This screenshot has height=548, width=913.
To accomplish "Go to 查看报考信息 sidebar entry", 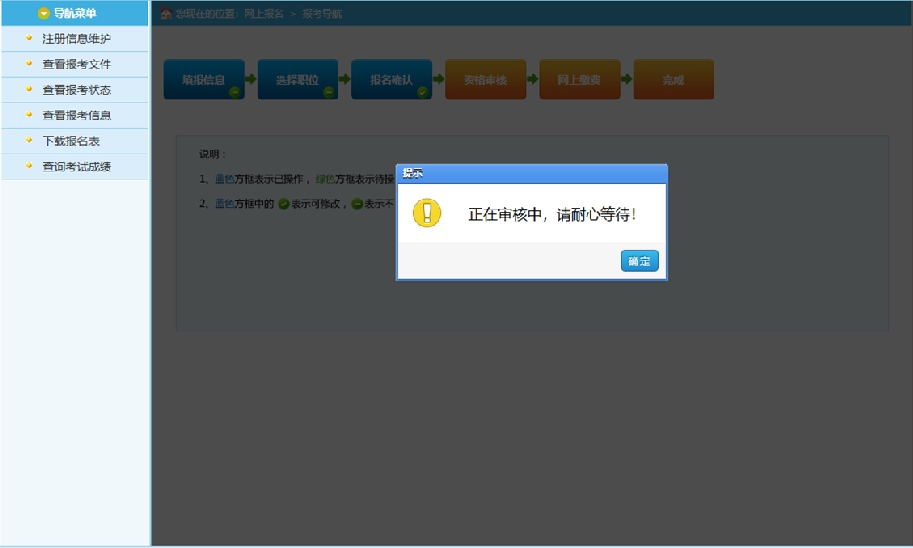I will tap(76, 115).
